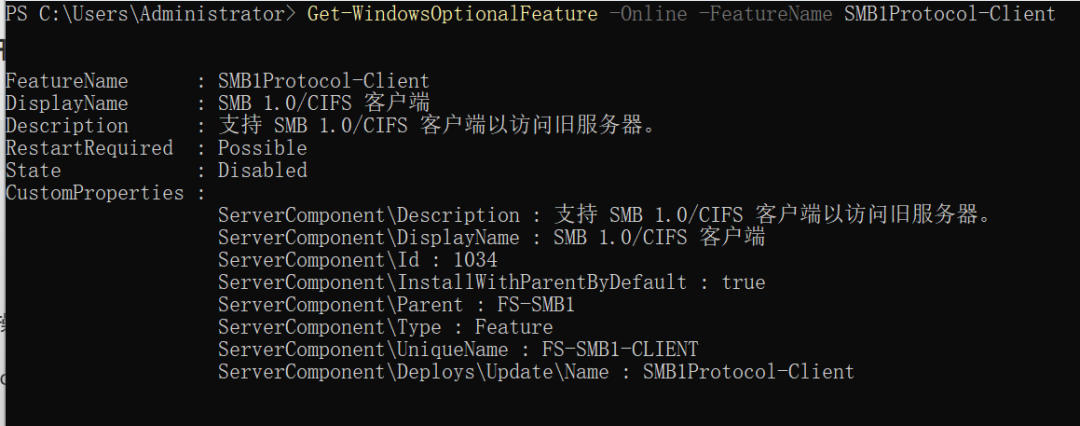This screenshot has width=1080, height=426.
Task: Click SMB1Protocol-Client argument on the command line
Action: pos(950,14)
